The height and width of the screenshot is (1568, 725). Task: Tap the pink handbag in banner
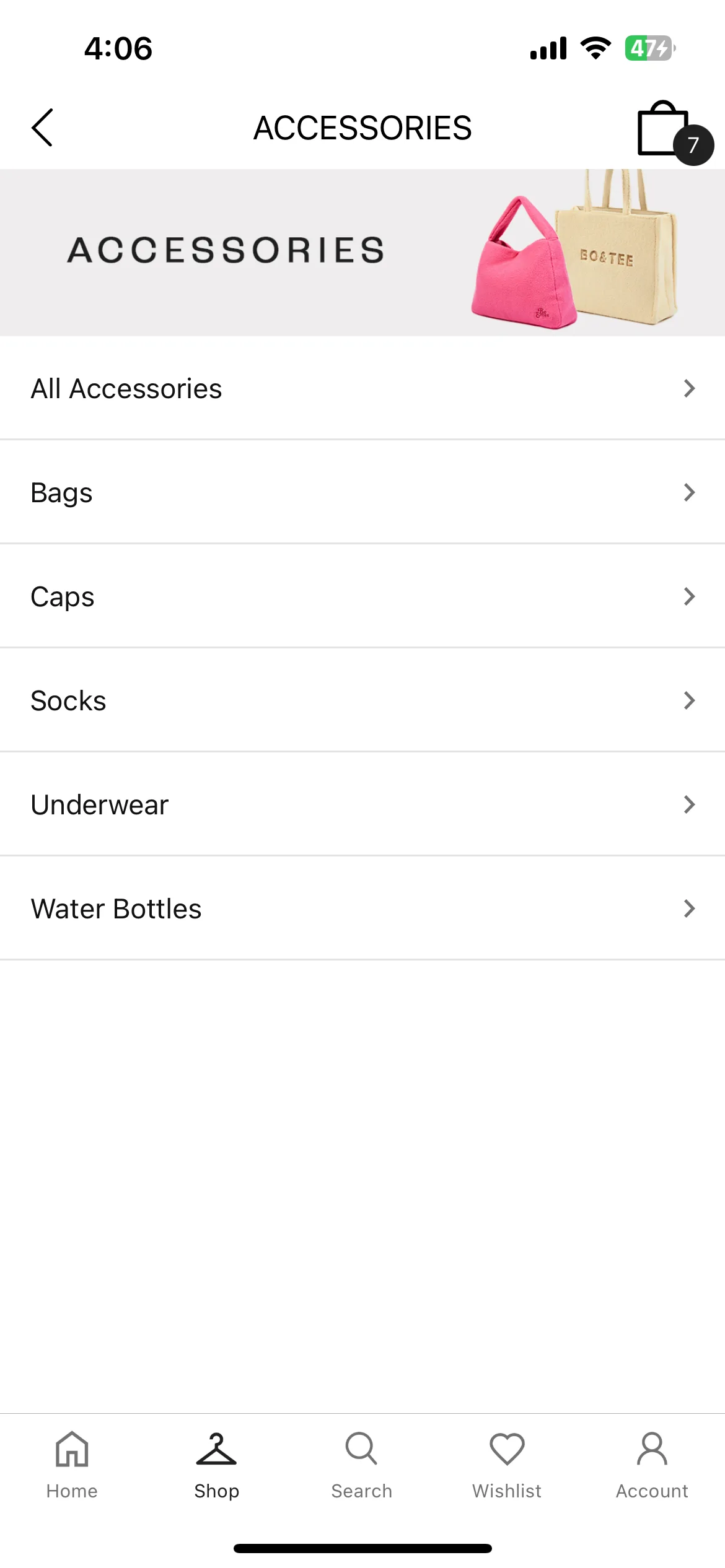click(x=524, y=263)
